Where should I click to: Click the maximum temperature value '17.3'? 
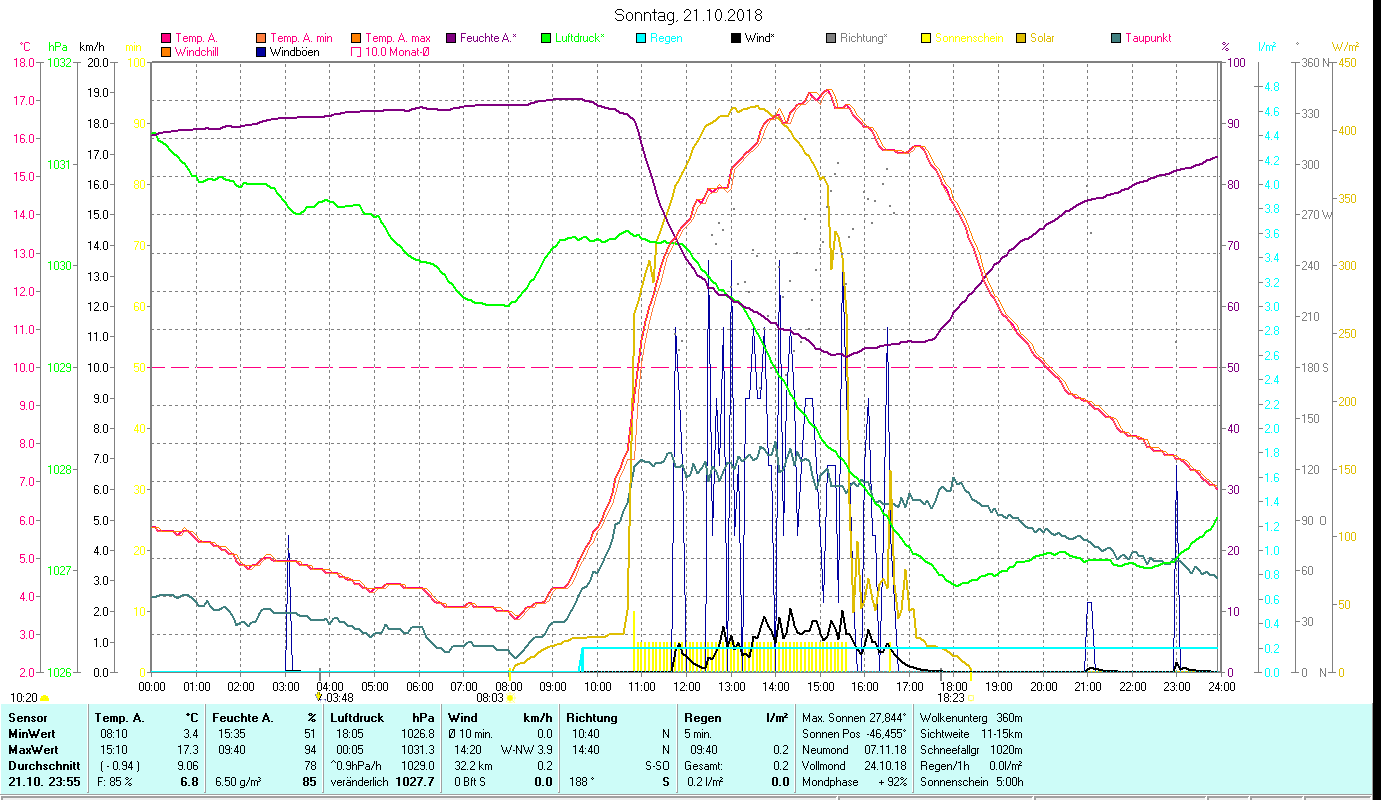coord(188,750)
